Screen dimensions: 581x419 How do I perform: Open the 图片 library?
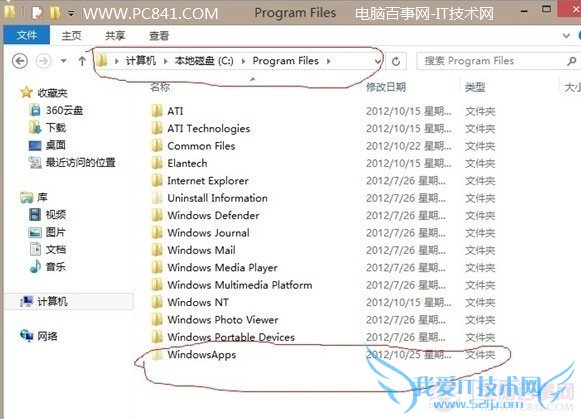pos(56,232)
